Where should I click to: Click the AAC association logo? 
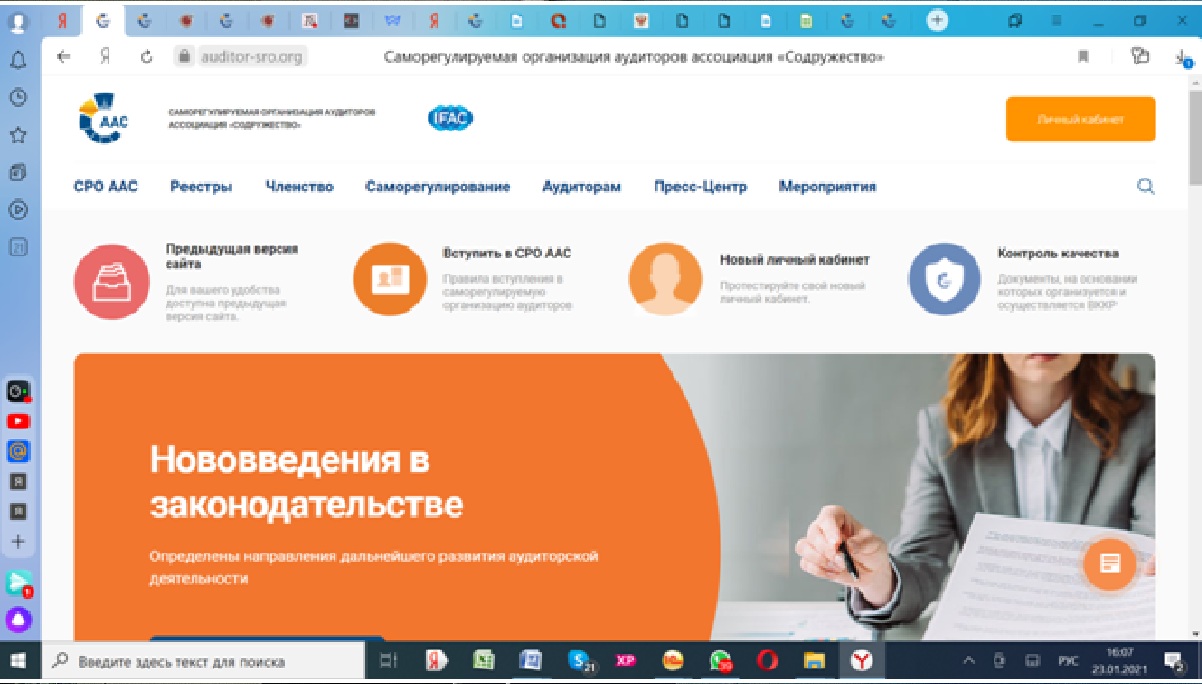coord(103,118)
